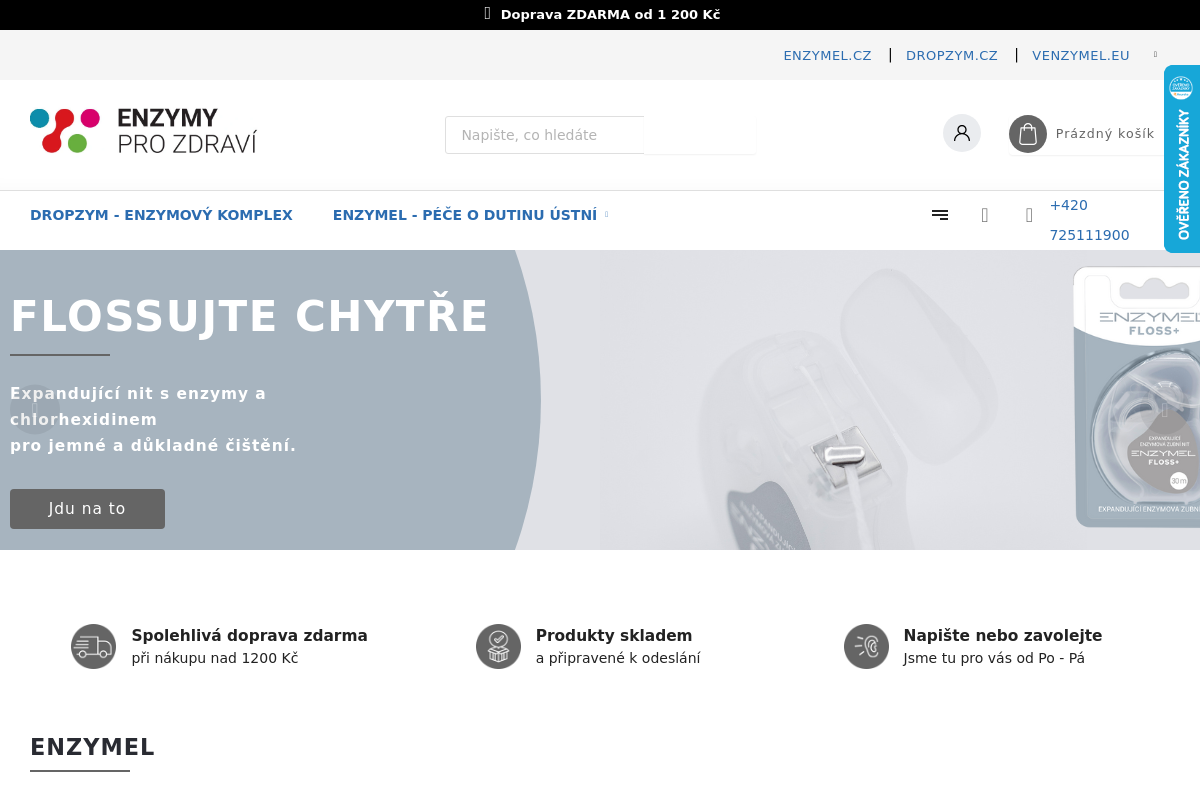Click the Jdu na to button
The height and width of the screenshot is (800, 1200).
pyautogui.click(x=87, y=509)
